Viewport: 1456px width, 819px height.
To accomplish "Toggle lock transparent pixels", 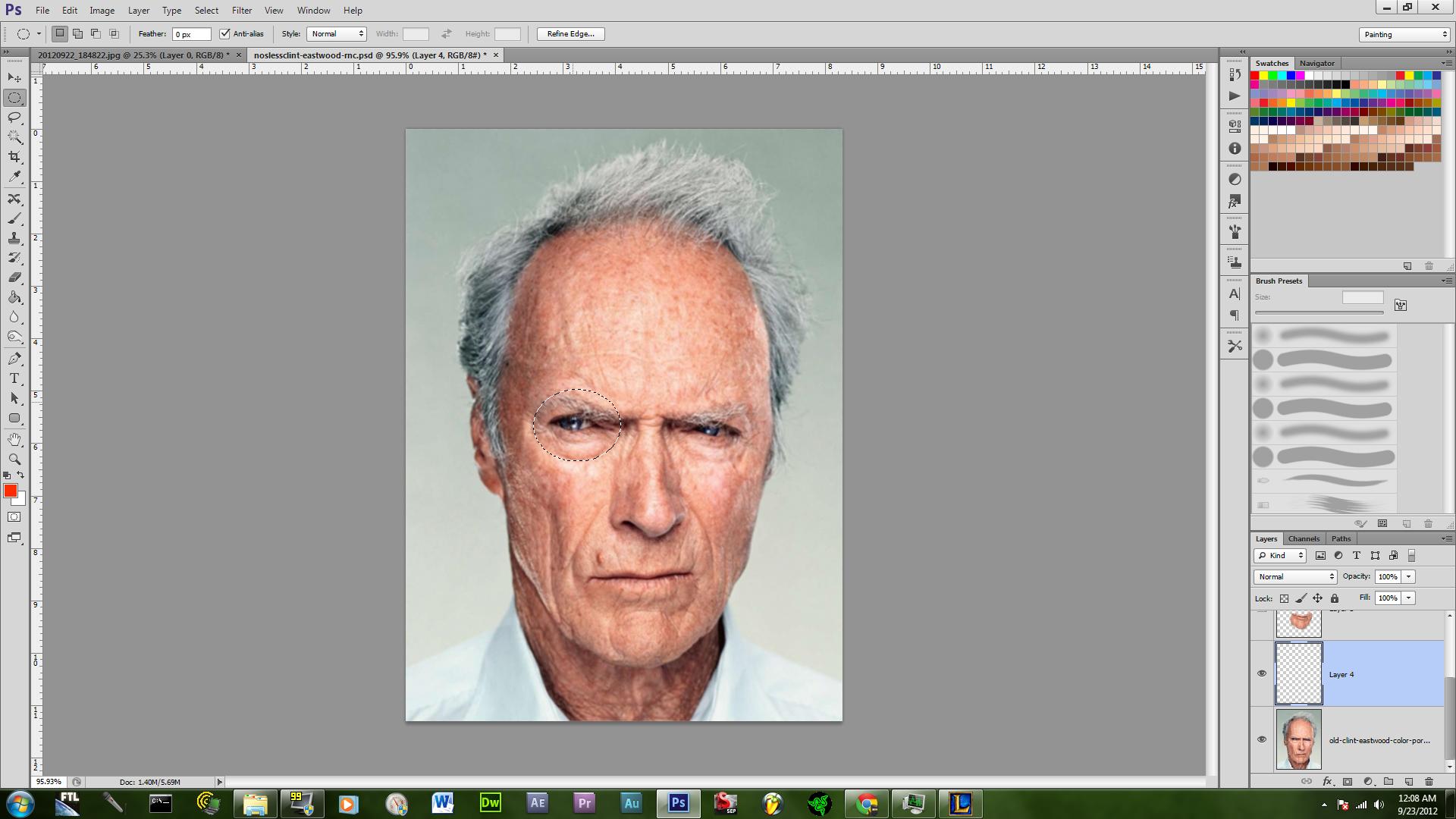I will tap(1284, 598).
